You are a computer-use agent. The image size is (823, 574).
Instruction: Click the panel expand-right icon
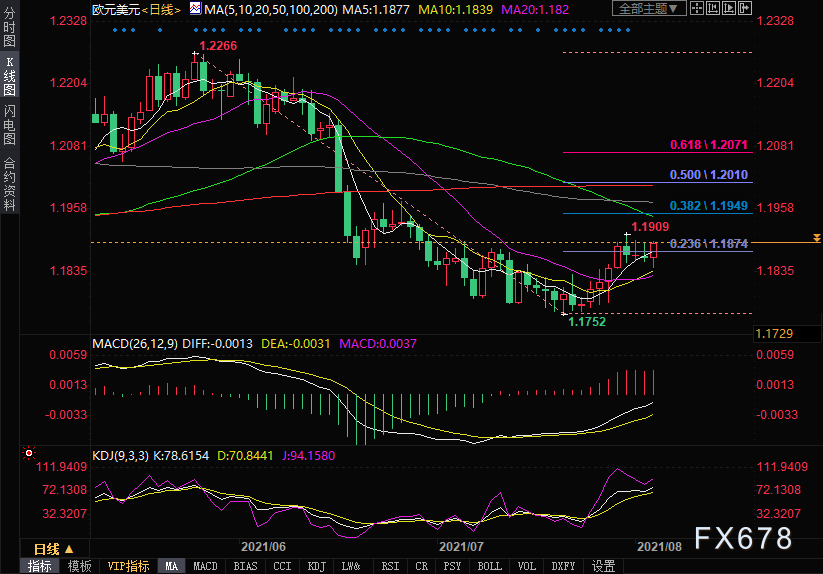[x=745, y=8]
